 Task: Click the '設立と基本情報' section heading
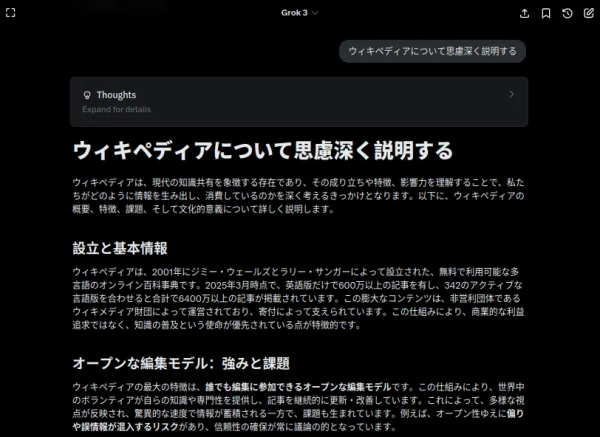point(120,248)
